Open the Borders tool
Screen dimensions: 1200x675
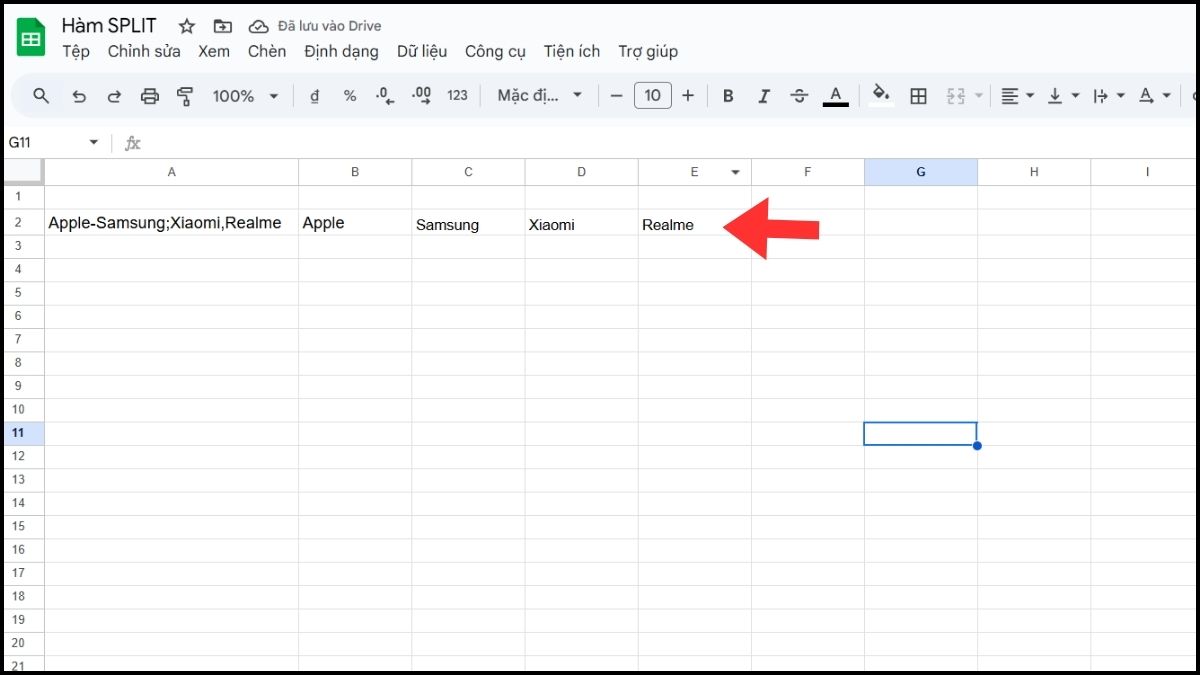tap(919, 96)
